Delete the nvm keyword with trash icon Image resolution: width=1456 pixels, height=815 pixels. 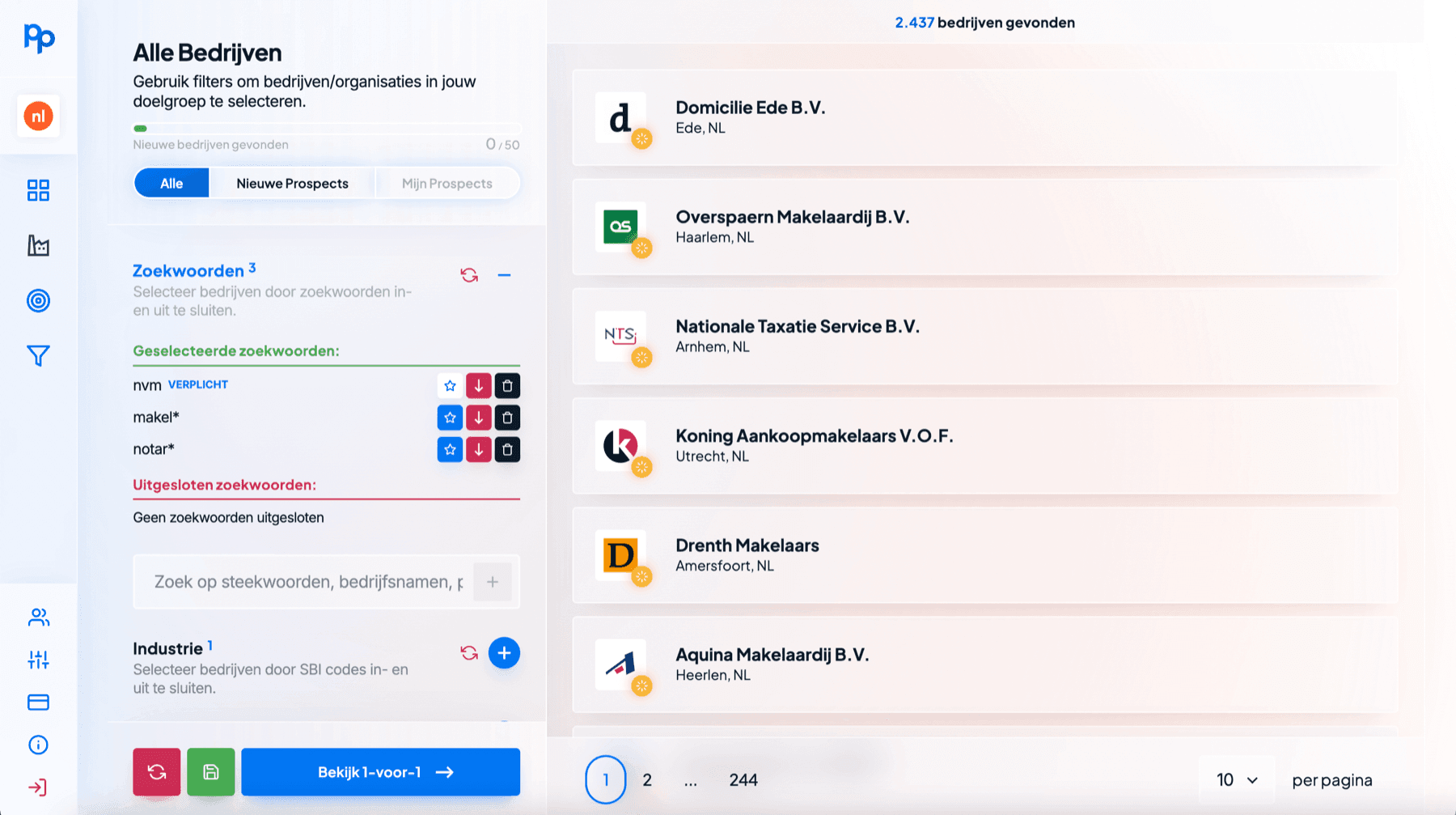tap(507, 386)
